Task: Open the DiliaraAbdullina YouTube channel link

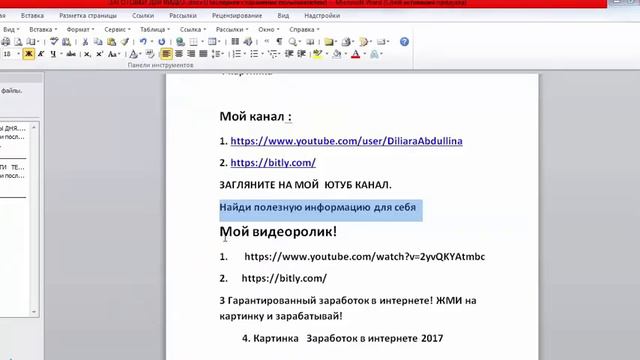Action: [x=347, y=141]
